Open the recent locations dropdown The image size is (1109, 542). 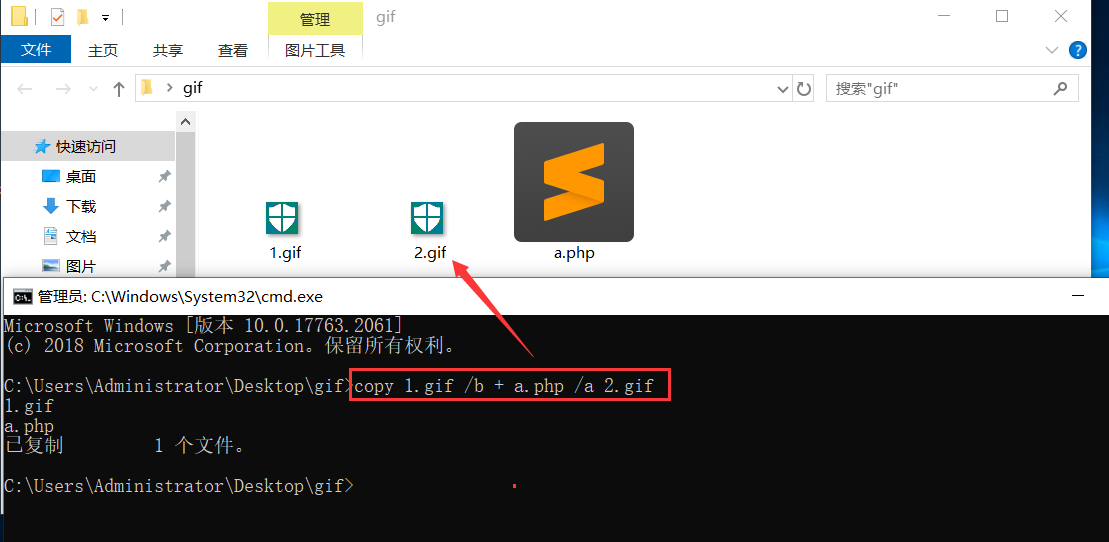(x=93, y=89)
